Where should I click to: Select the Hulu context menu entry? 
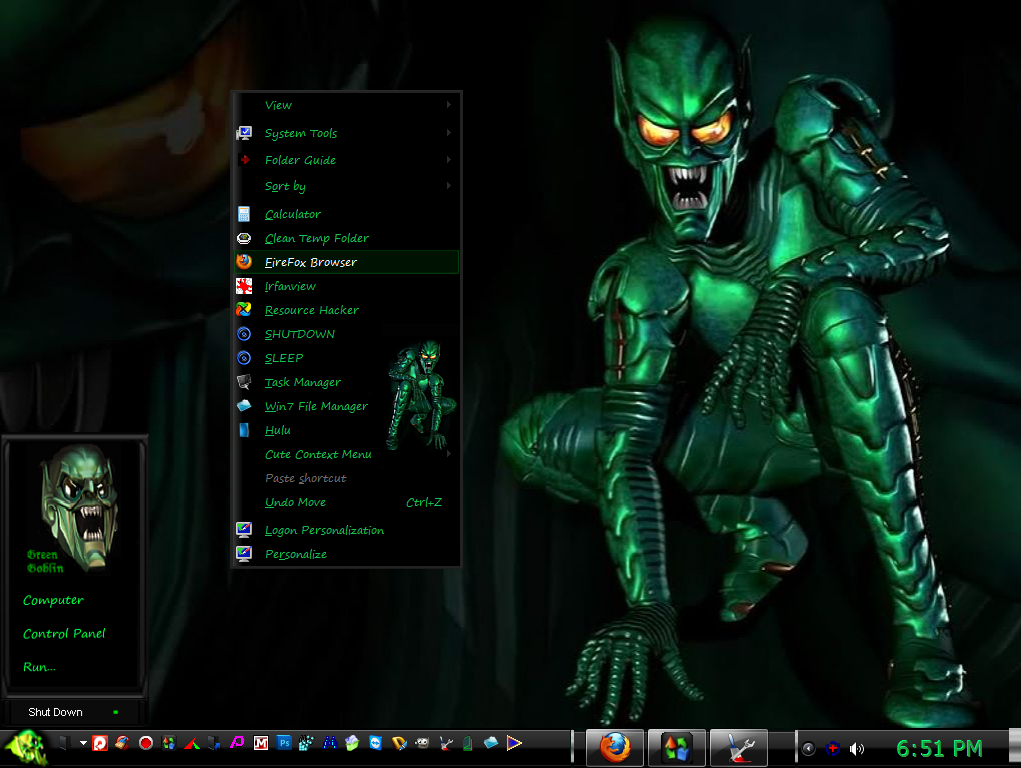(346, 430)
